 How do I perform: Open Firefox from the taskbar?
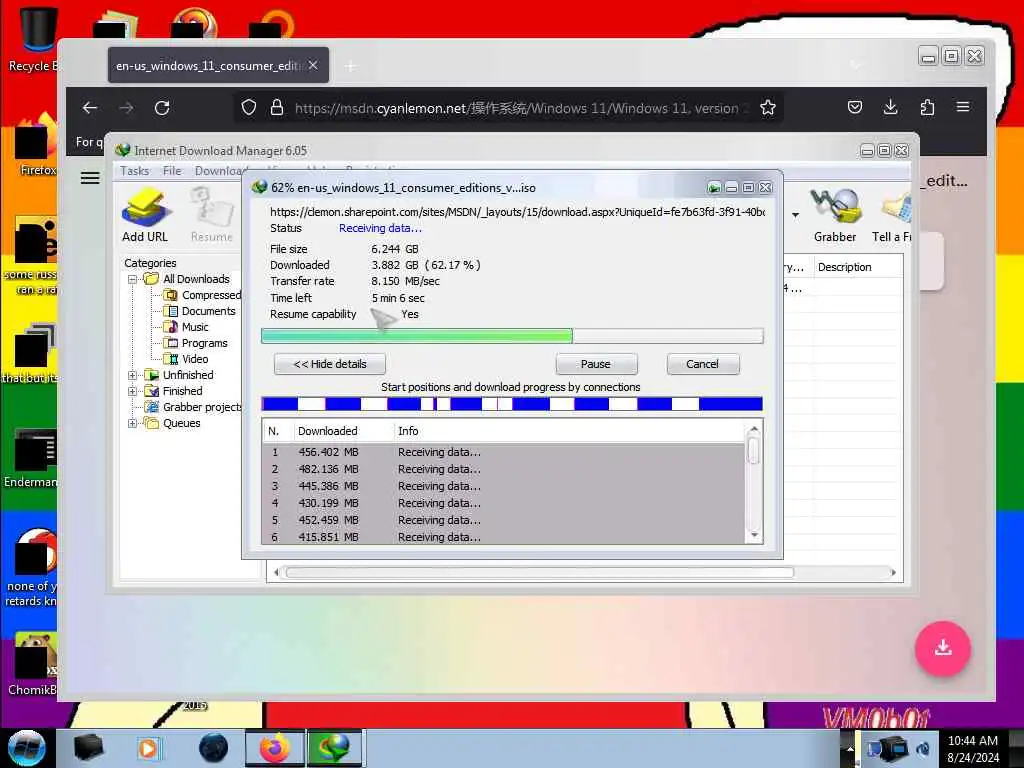[274, 748]
